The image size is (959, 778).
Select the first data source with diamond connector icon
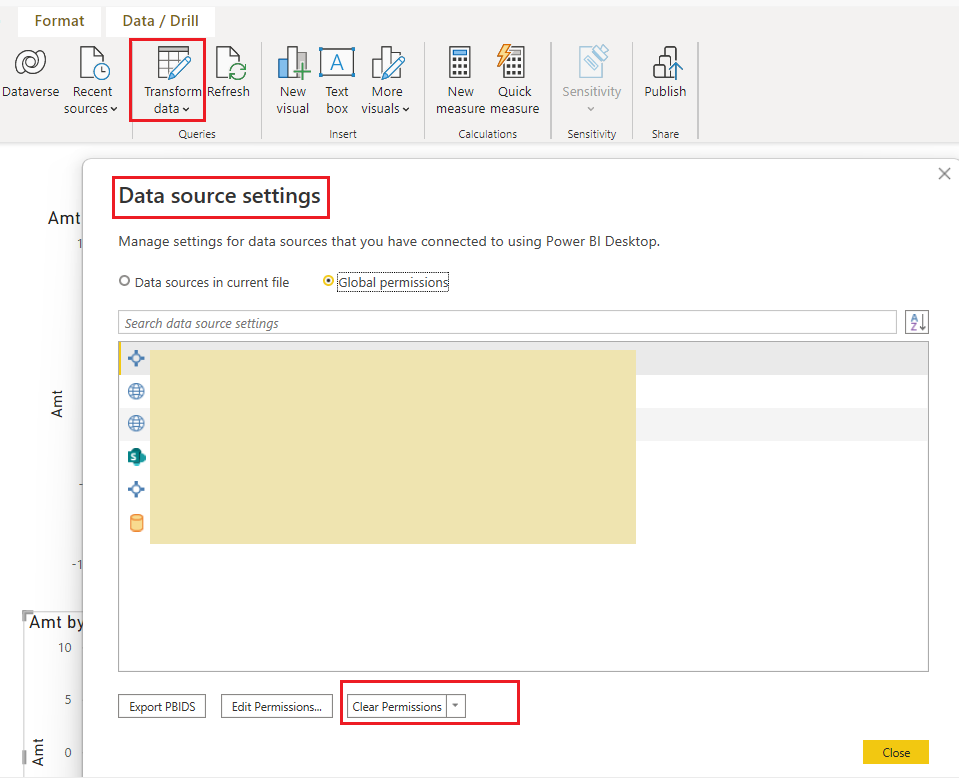tap(524, 358)
